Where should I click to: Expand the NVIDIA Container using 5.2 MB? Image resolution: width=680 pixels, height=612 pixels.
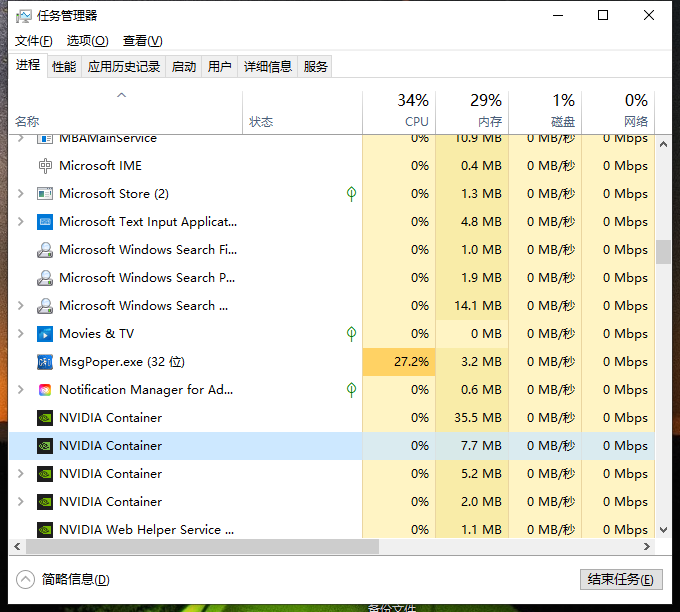click(x=20, y=474)
